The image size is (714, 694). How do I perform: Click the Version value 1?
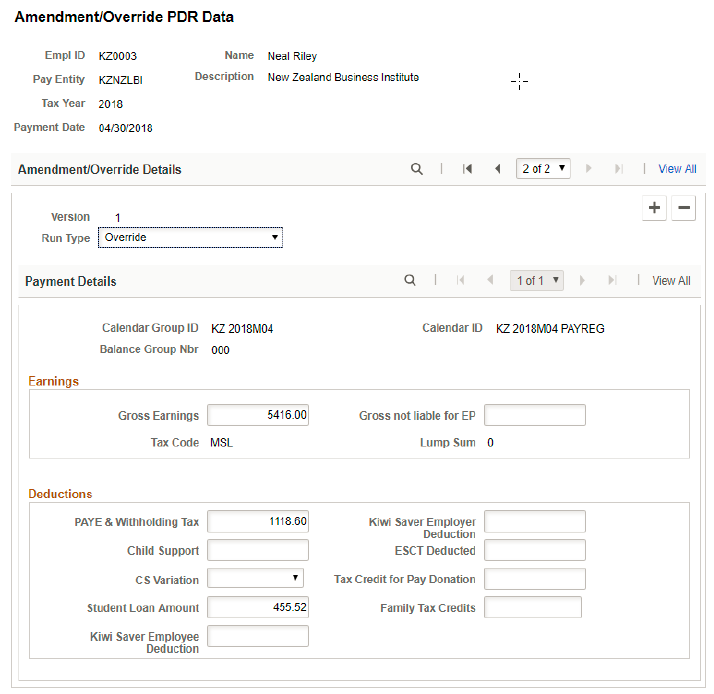pos(117,218)
